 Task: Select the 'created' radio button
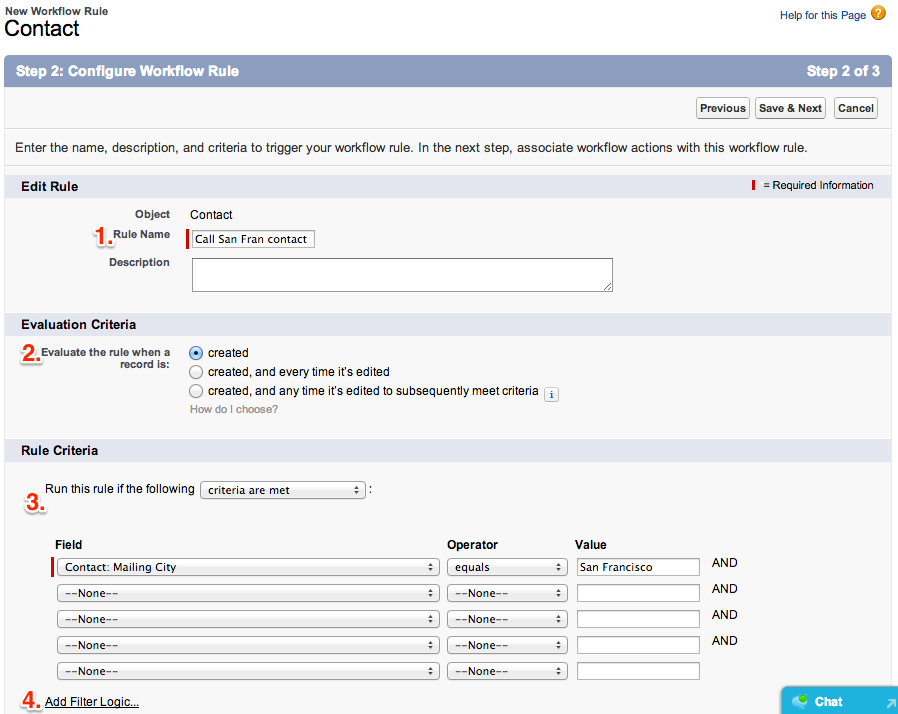[196, 353]
